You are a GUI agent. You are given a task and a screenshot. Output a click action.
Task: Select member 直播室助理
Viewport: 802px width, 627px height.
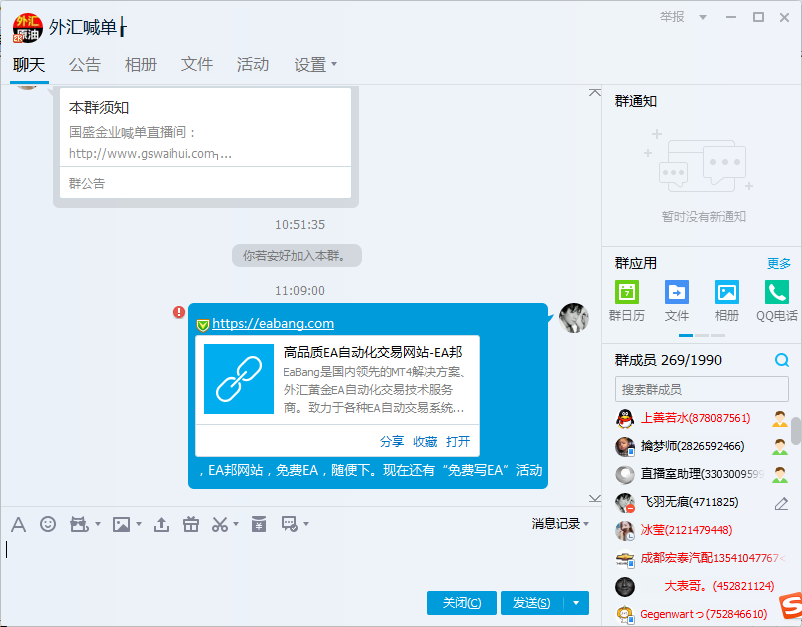click(702, 475)
